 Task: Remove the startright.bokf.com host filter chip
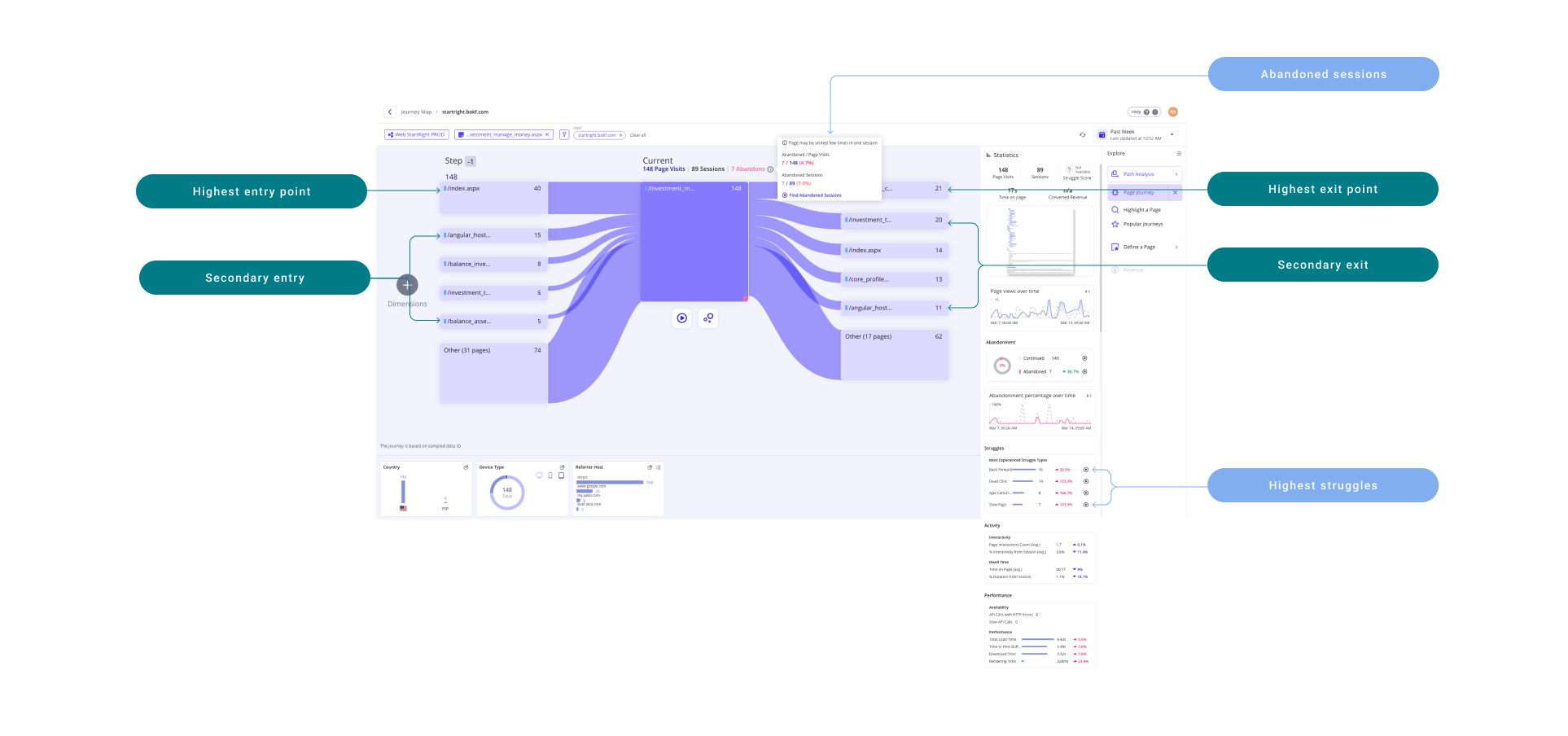point(620,135)
